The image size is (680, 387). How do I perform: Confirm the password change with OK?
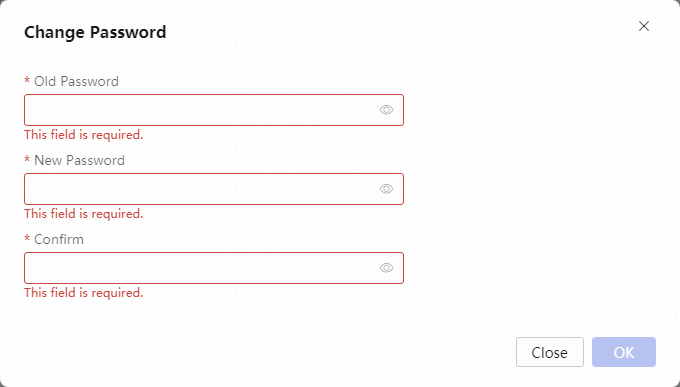(624, 352)
